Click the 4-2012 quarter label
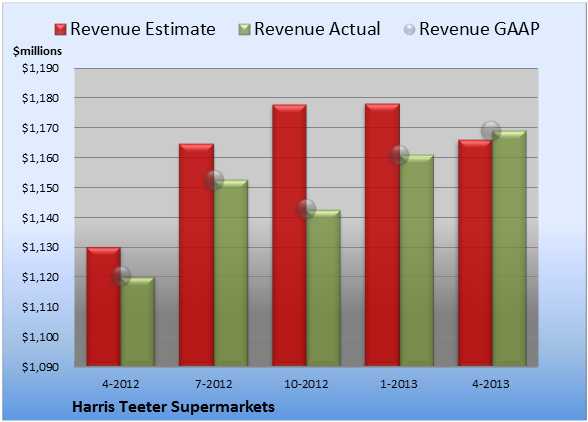Image resolution: width=588 pixels, height=422 pixels. pyautogui.click(x=120, y=384)
